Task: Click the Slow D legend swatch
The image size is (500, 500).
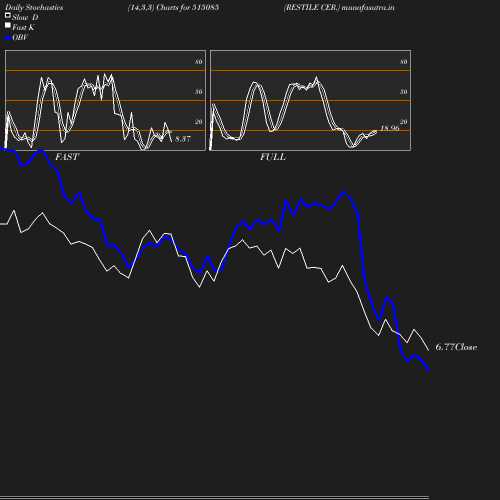Action: click(x=8, y=15)
